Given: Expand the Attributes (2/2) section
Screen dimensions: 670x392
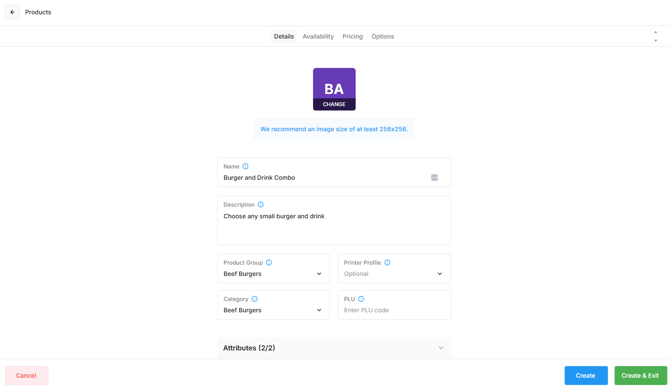Looking at the screenshot, I should tap(334, 348).
